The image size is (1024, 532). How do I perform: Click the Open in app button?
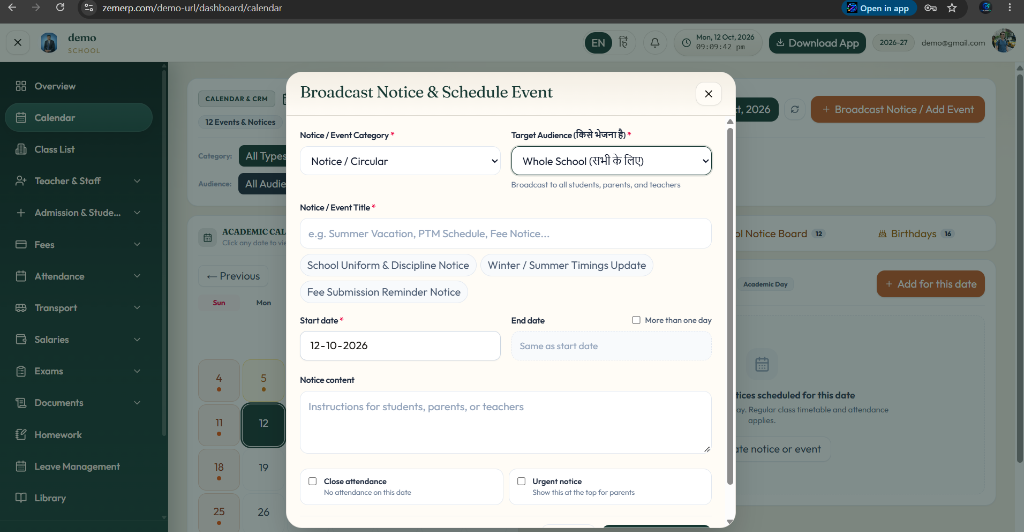[x=879, y=8]
